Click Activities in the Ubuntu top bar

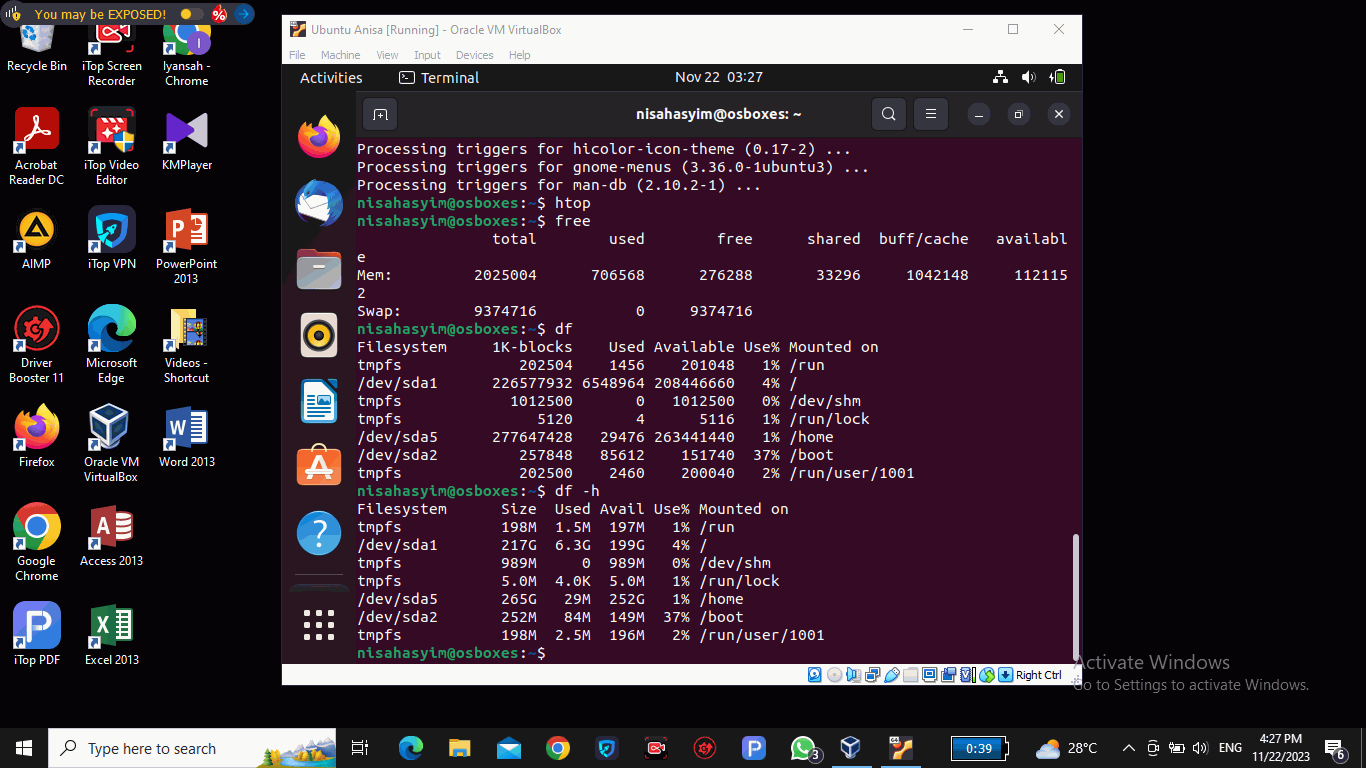point(331,77)
